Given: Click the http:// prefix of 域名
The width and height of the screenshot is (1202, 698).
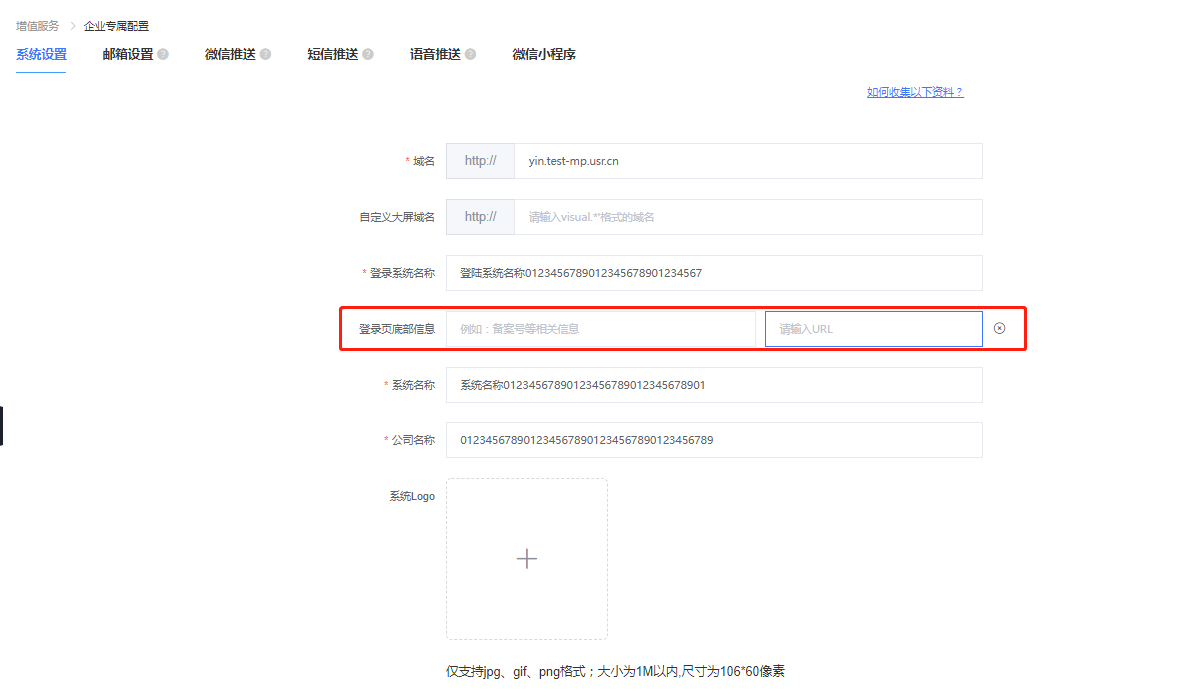Looking at the screenshot, I should click(481, 161).
